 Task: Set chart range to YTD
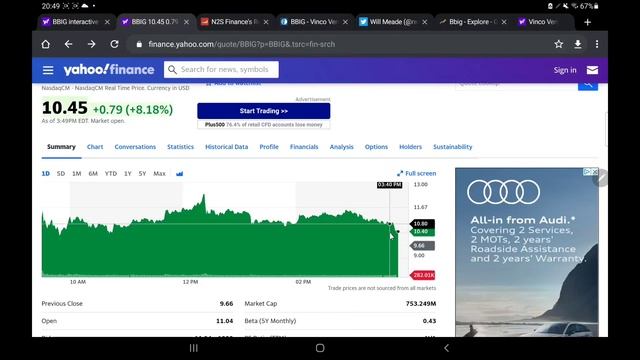(111, 173)
